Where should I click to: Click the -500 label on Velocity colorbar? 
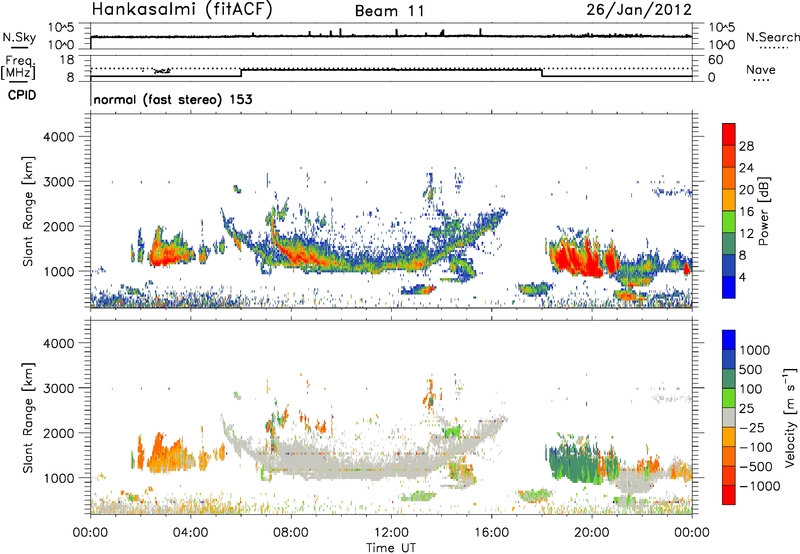[x=756, y=467]
